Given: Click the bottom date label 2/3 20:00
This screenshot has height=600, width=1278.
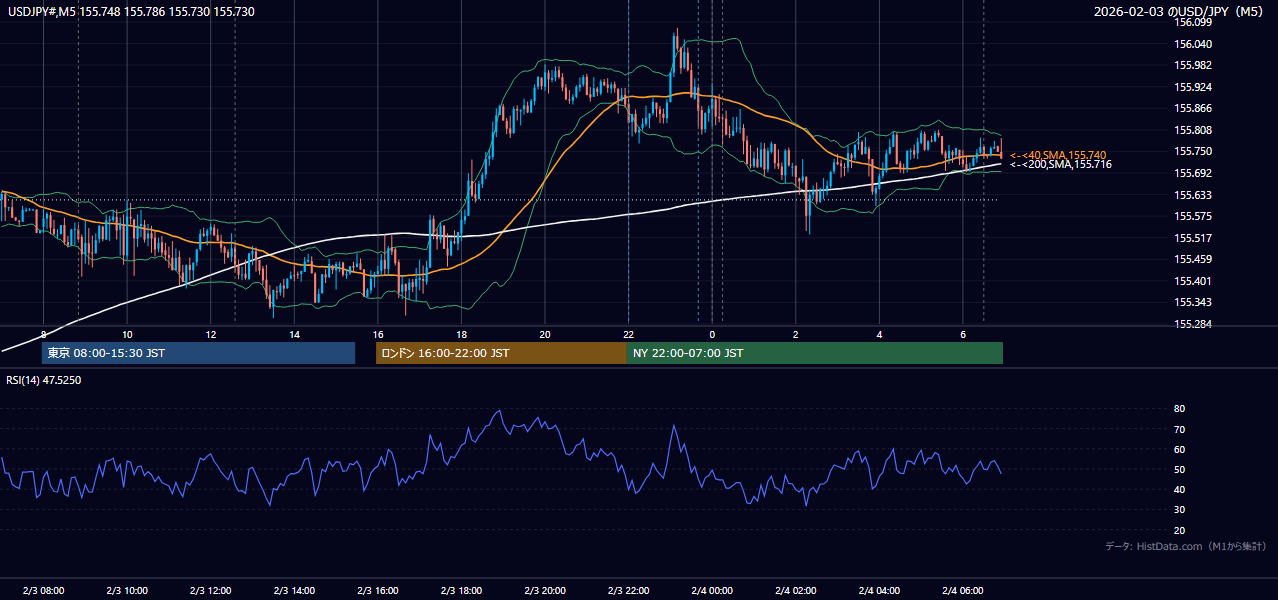Looking at the screenshot, I should coord(545,590).
